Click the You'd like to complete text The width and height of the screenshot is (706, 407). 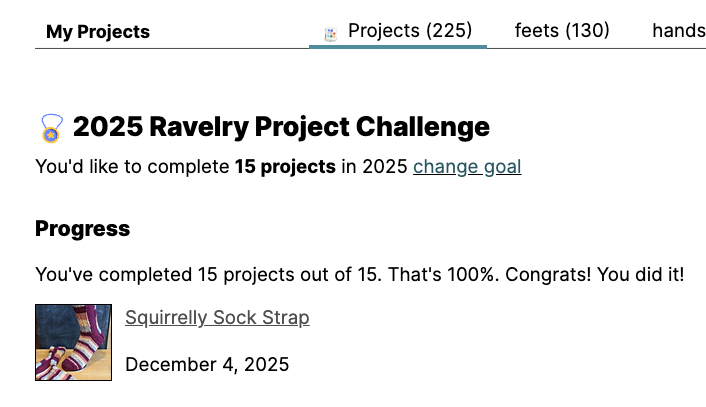(132, 167)
